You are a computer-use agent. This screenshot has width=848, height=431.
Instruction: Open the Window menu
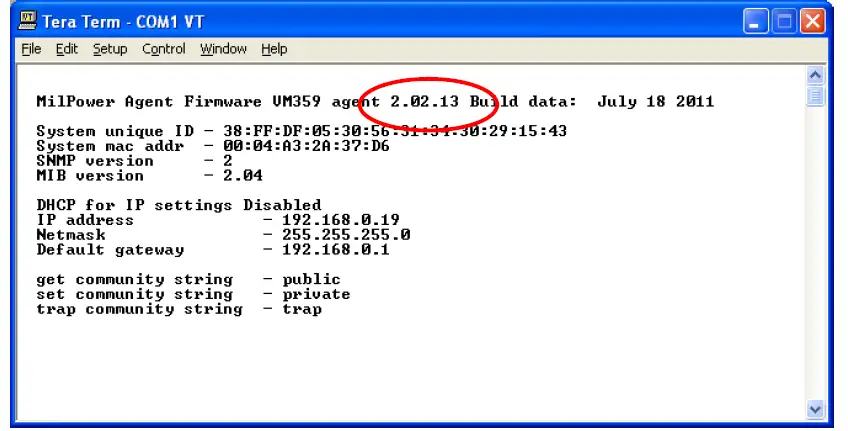tap(223, 49)
